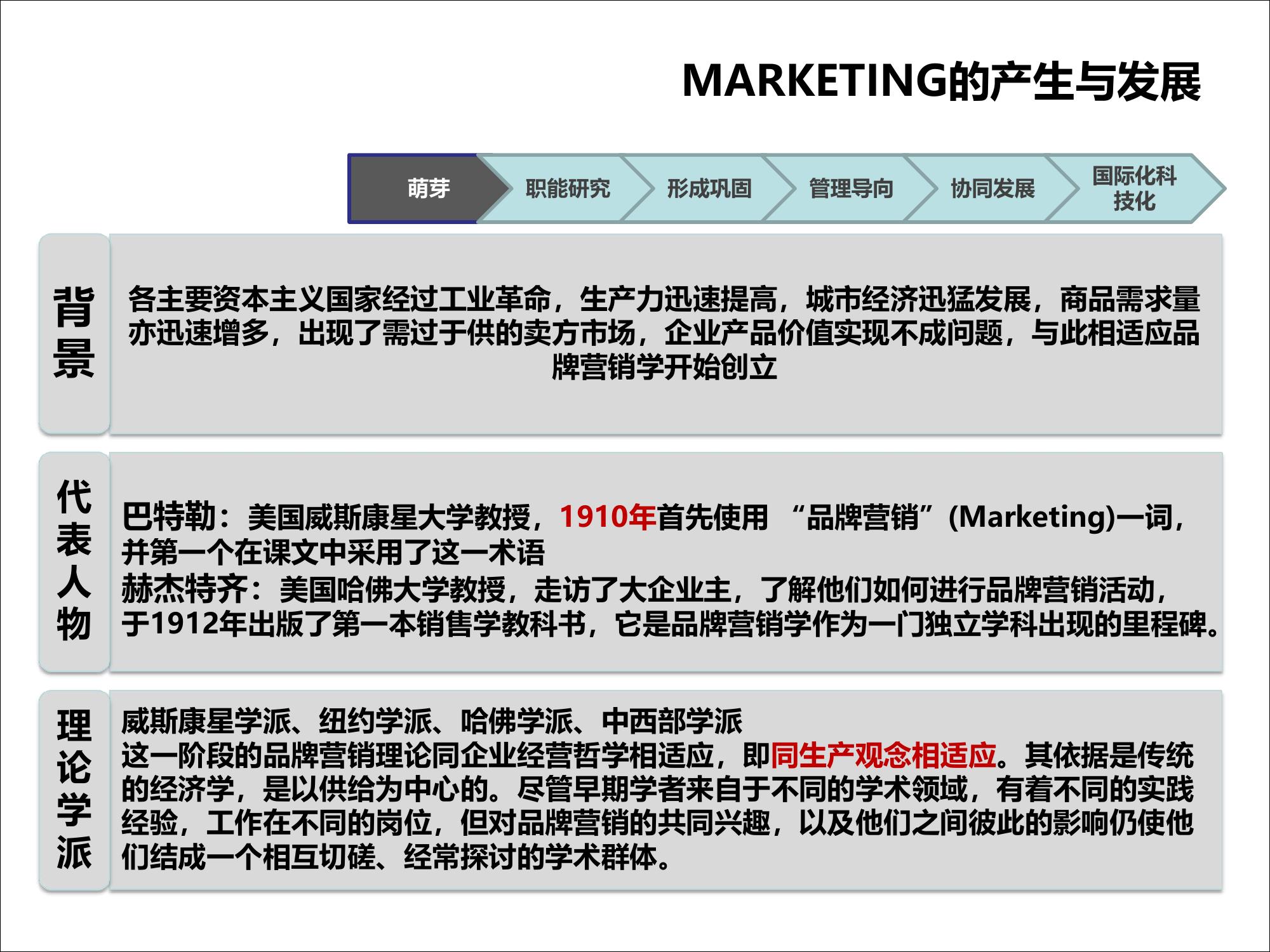Select the 背景 section label
Viewport: 1270px width, 952px height.
click(74, 333)
